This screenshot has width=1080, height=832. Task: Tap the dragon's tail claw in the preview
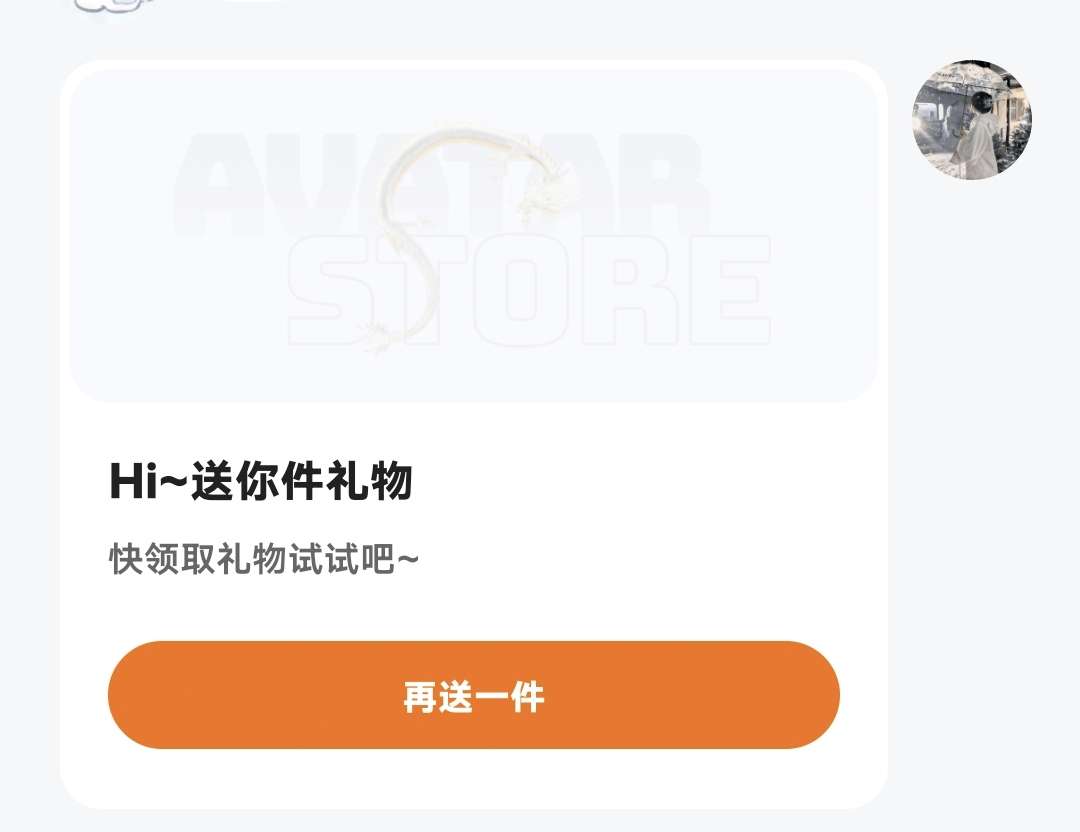(377, 336)
